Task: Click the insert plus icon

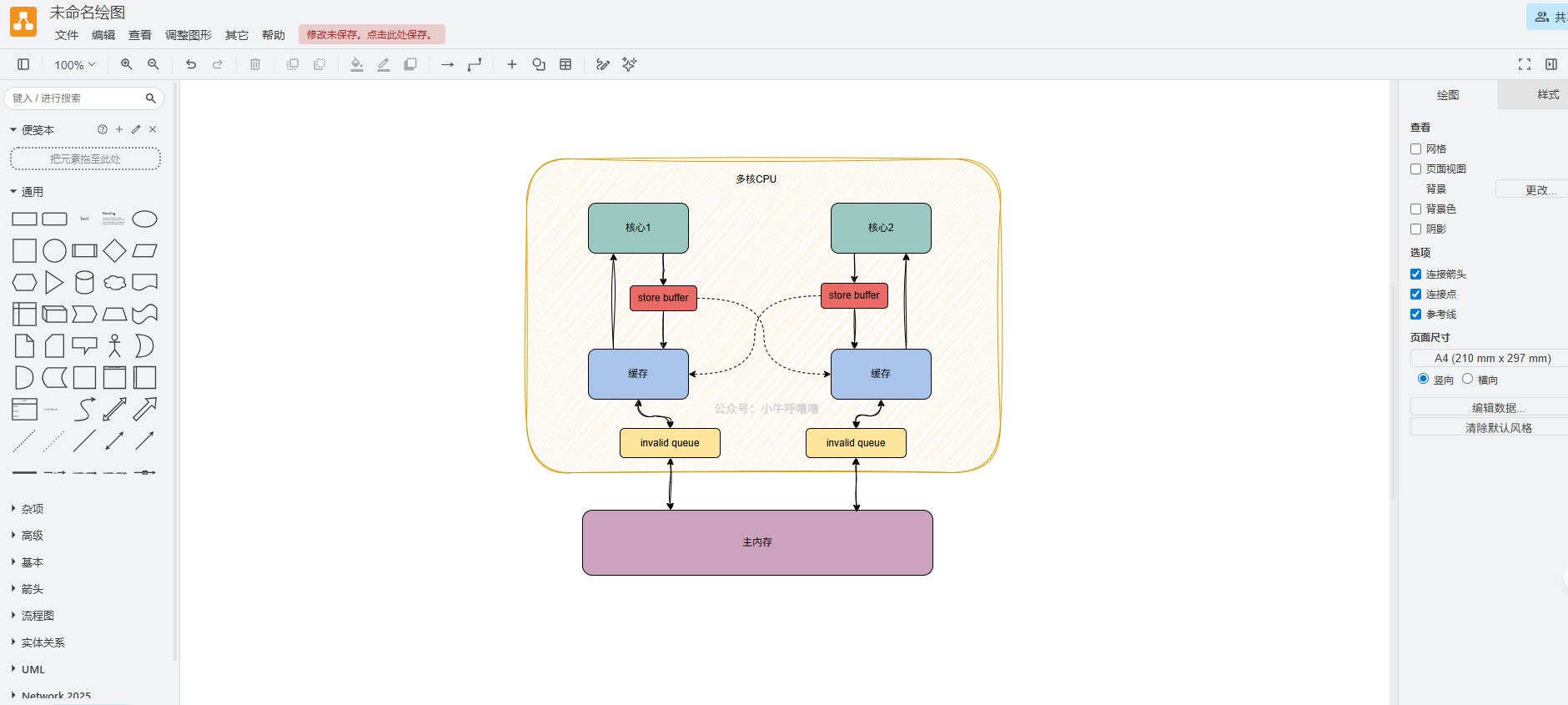Action: [512, 64]
